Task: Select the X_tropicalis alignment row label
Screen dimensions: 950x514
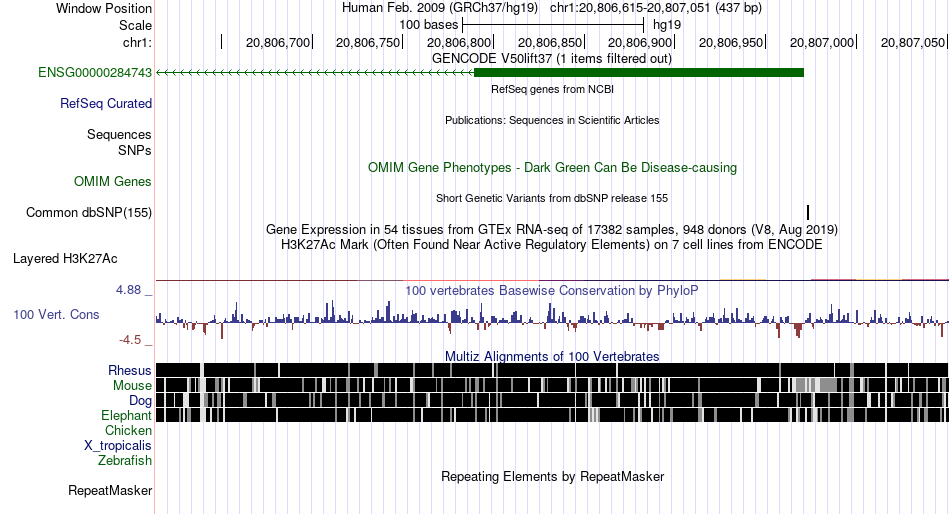Action: tap(118, 446)
